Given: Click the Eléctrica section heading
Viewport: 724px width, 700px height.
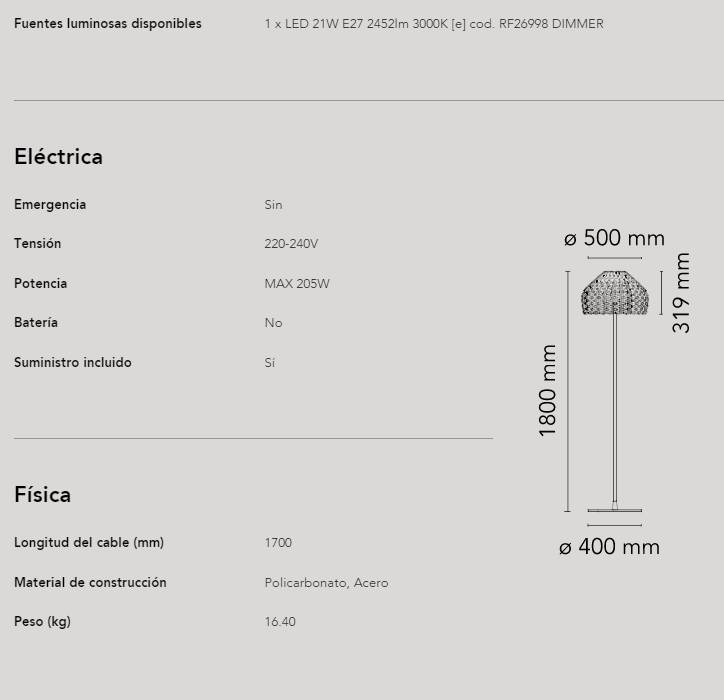Looking at the screenshot, I should click(58, 157).
